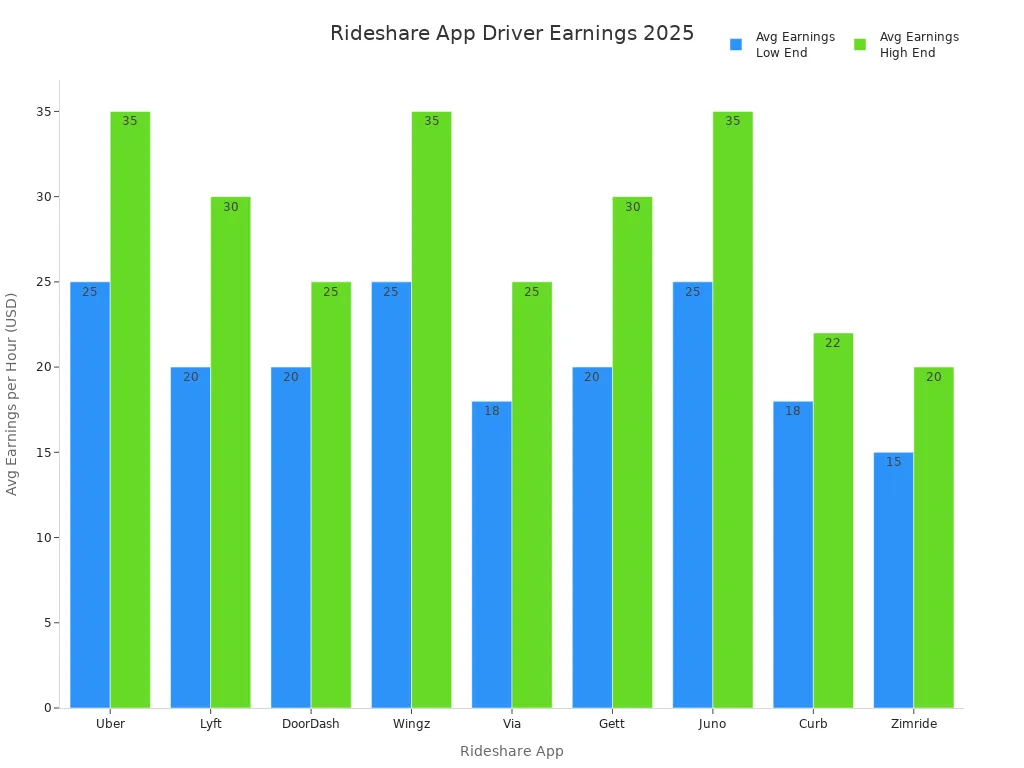Click the green High End legend swatch
This screenshot has width=1024, height=768.
coord(860,44)
